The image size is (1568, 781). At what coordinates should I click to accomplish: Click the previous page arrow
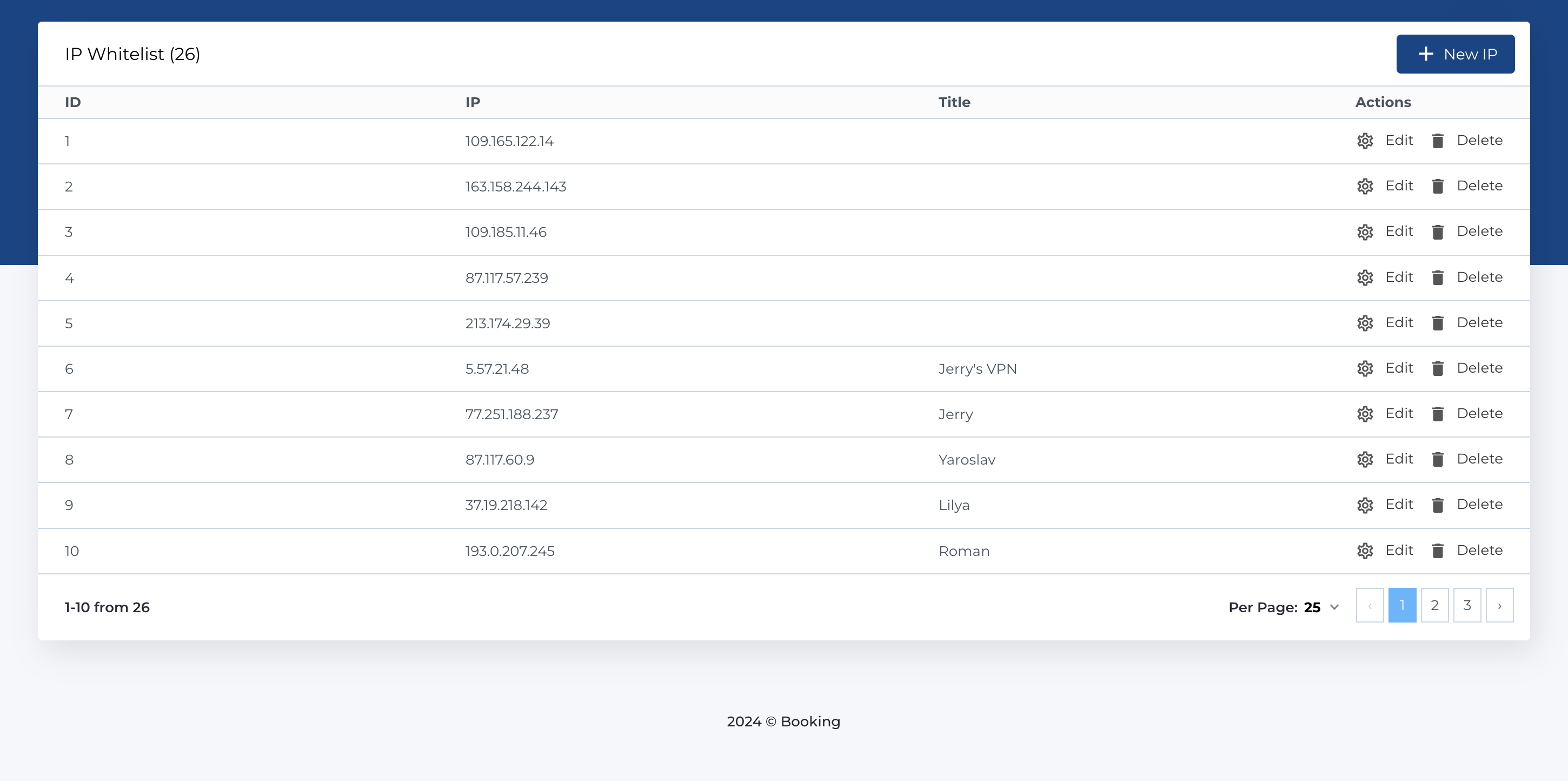click(x=1370, y=605)
